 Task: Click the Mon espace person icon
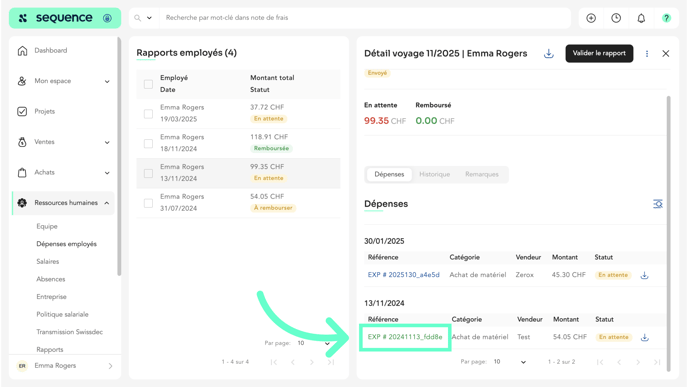tap(22, 81)
